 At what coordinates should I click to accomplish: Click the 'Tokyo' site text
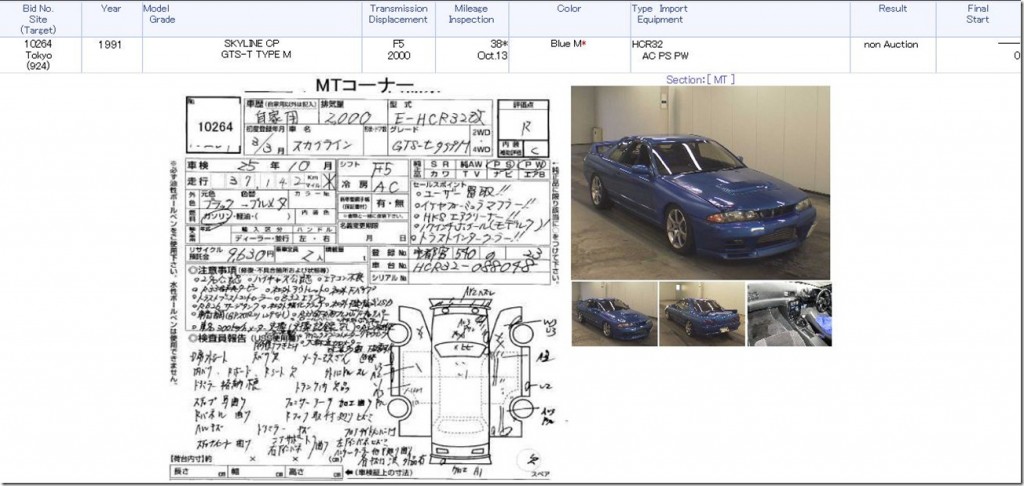[39, 55]
